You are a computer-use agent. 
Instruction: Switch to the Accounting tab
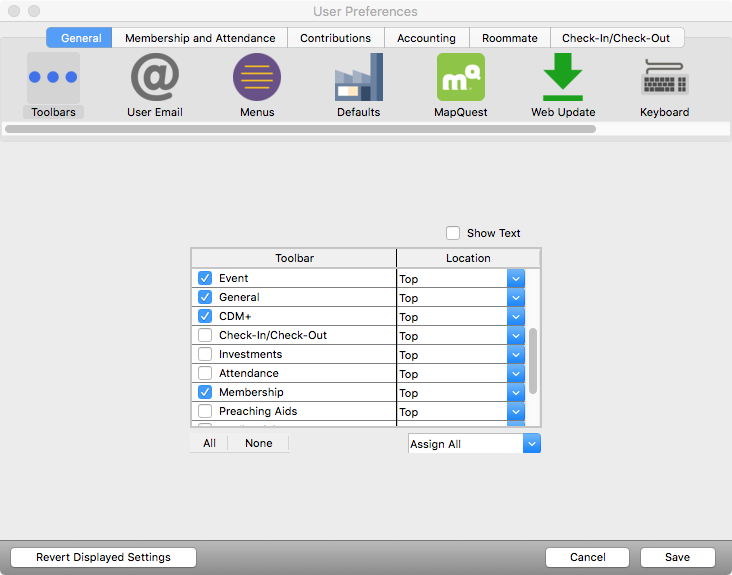426,38
